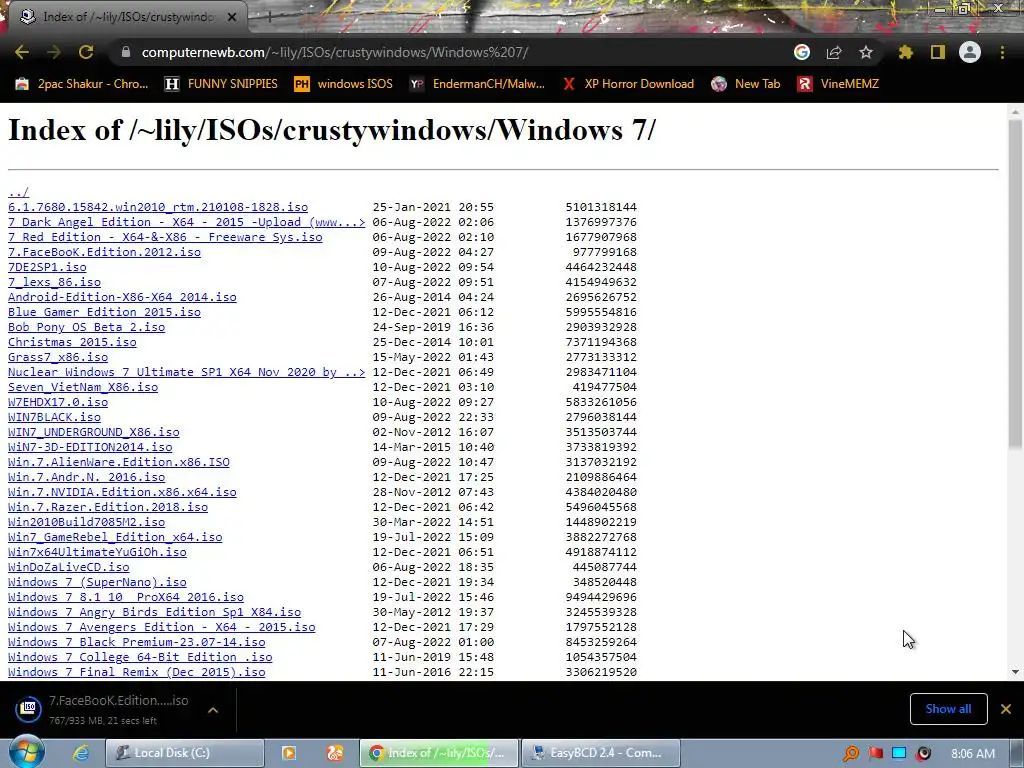Open the Chrome profile avatar
This screenshot has height=768, width=1024.
tap(970, 52)
